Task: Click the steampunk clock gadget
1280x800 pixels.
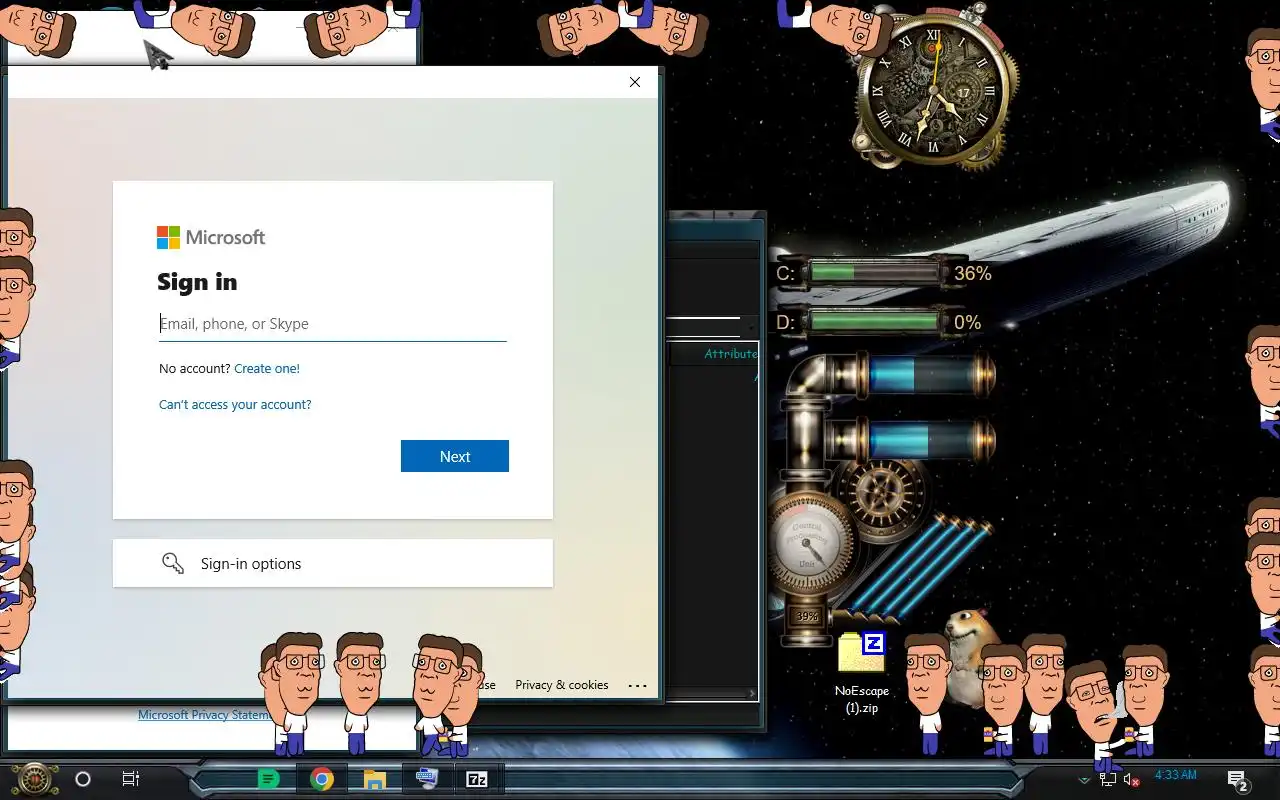Action: click(x=934, y=90)
